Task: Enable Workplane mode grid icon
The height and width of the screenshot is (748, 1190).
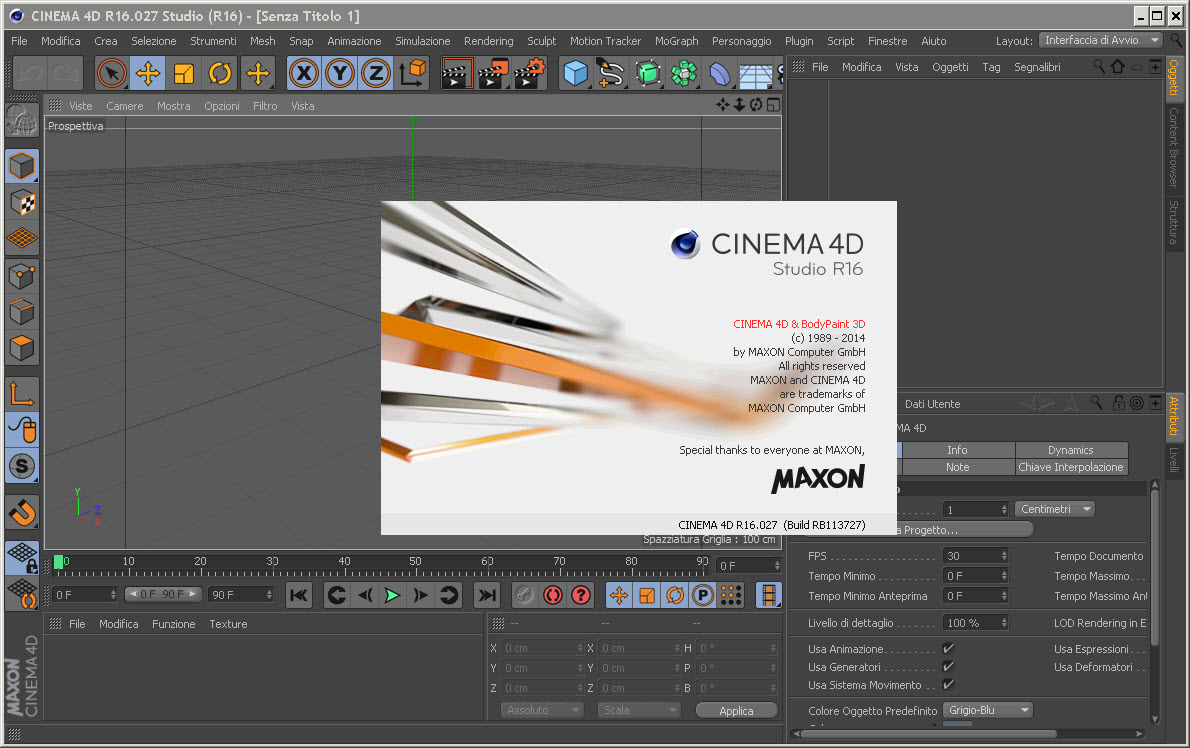Action: 22,238
